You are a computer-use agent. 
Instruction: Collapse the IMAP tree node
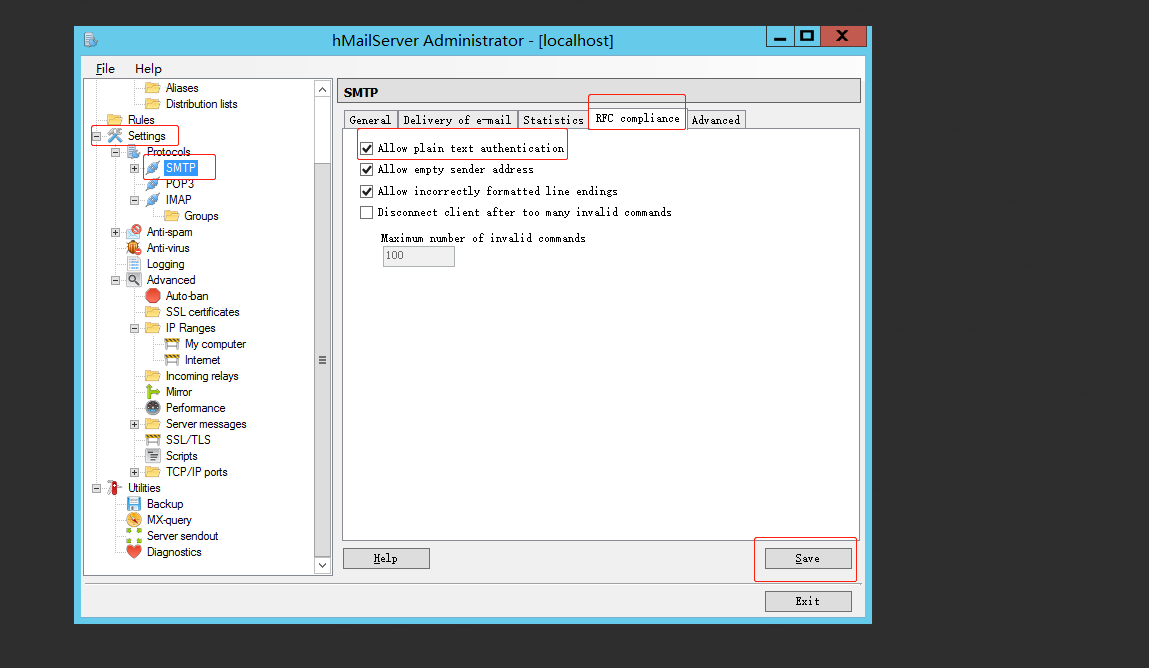(134, 200)
